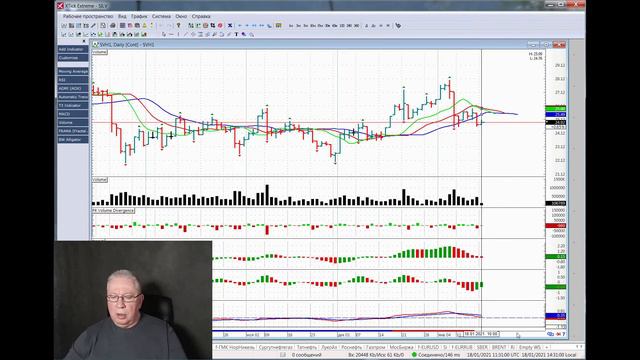Screen dimensions: 640x360
Task: Add a new workspace with plus tab
Action: tap(547, 347)
